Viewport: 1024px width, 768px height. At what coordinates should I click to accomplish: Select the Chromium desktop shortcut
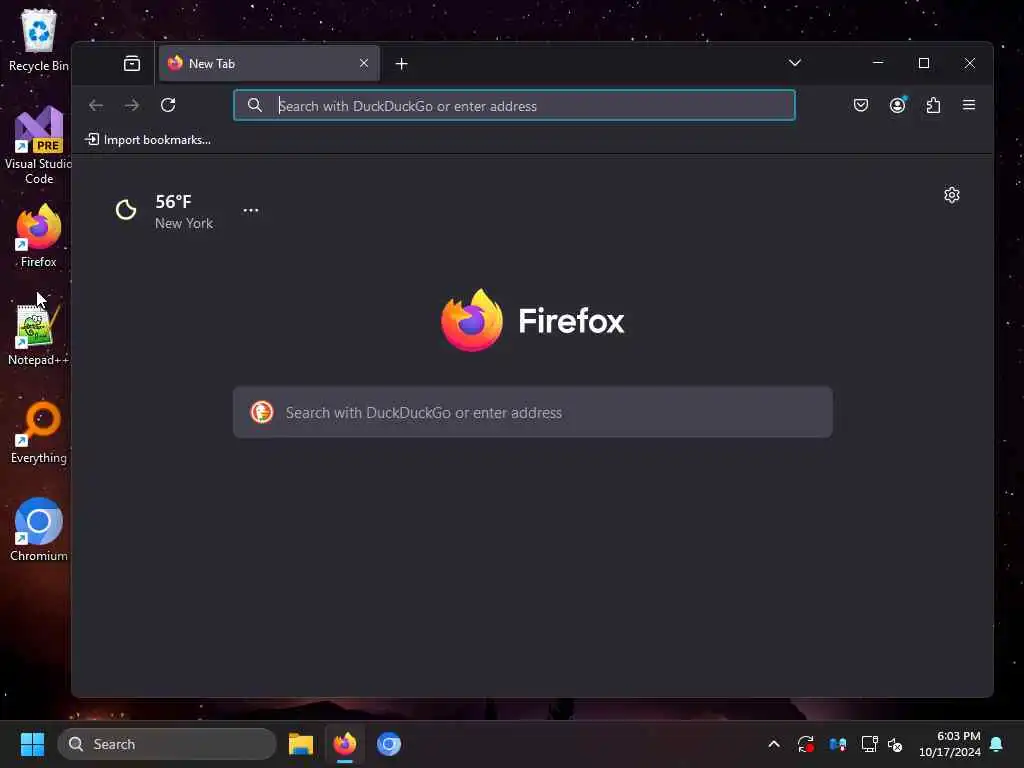point(39,530)
